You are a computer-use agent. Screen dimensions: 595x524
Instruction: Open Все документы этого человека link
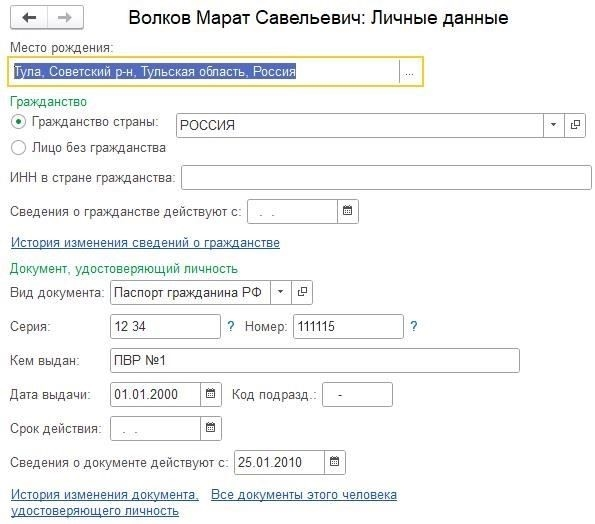click(304, 494)
